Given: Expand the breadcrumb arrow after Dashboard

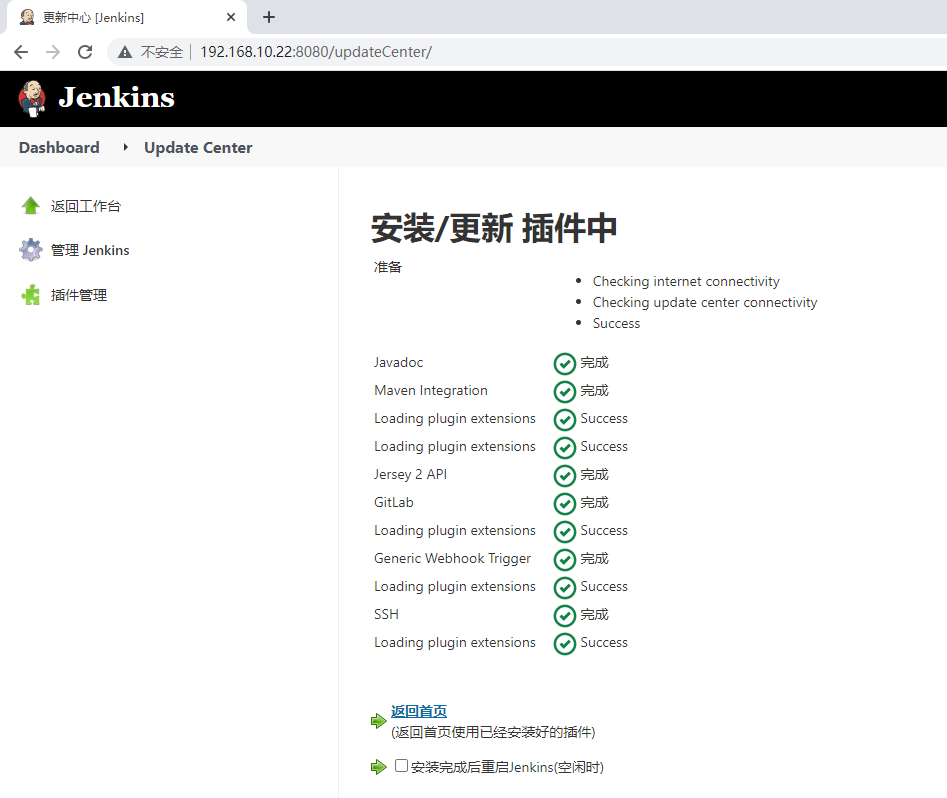Looking at the screenshot, I should (125, 147).
